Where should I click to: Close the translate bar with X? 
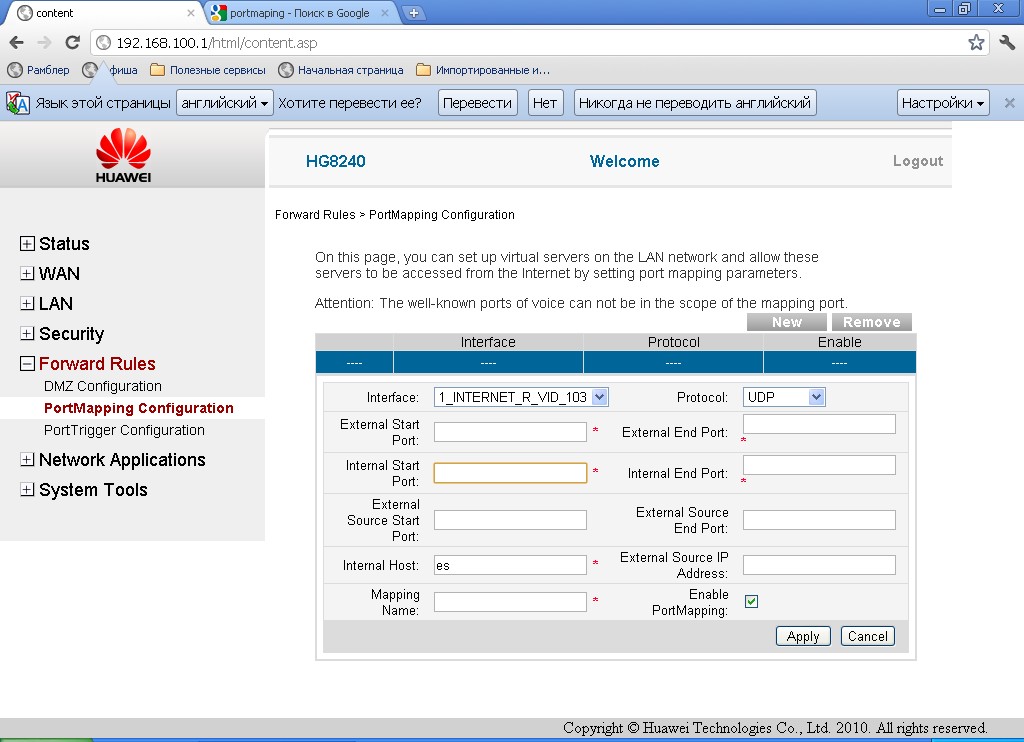click(x=1009, y=103)
